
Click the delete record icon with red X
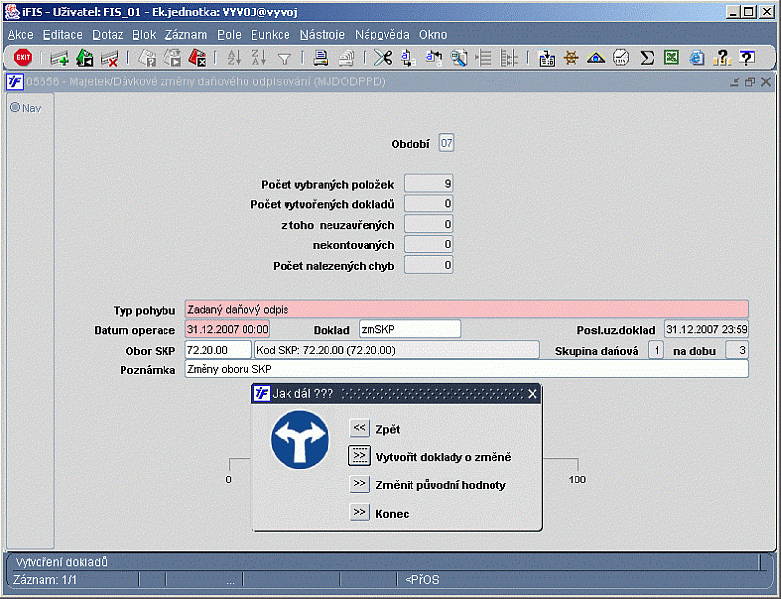click(x=110, y=58)
